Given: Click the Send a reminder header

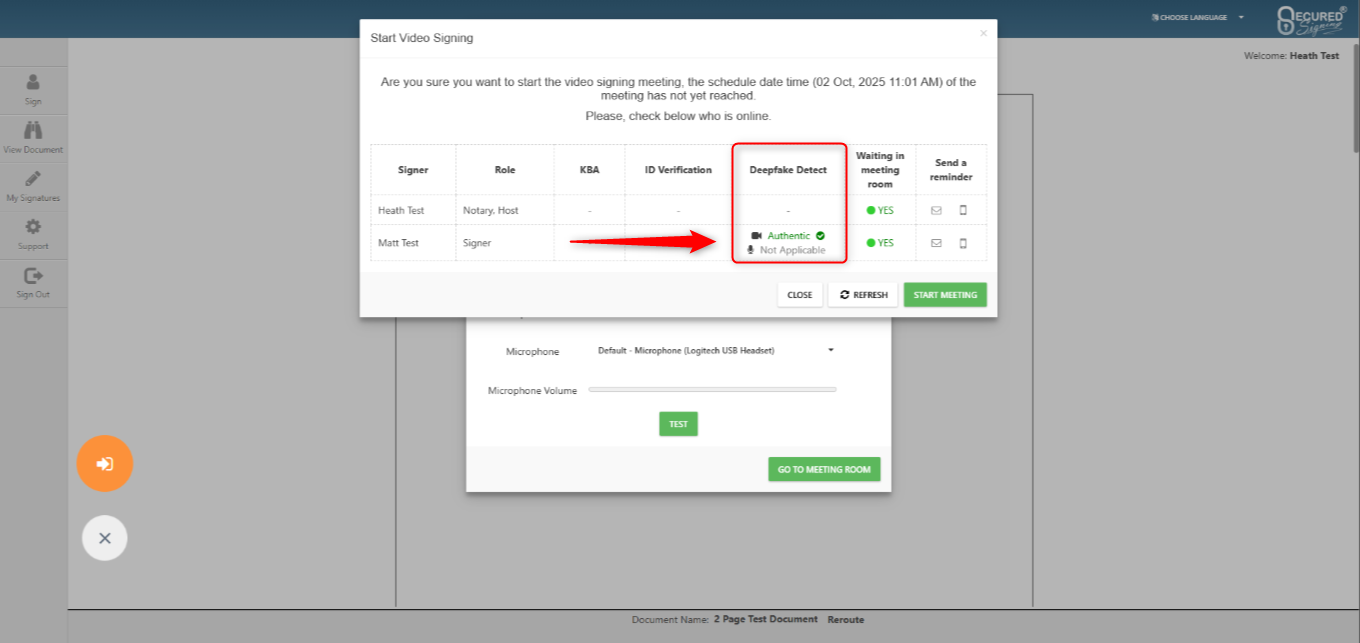Looking at the screenshot, I should coord(951,170).
